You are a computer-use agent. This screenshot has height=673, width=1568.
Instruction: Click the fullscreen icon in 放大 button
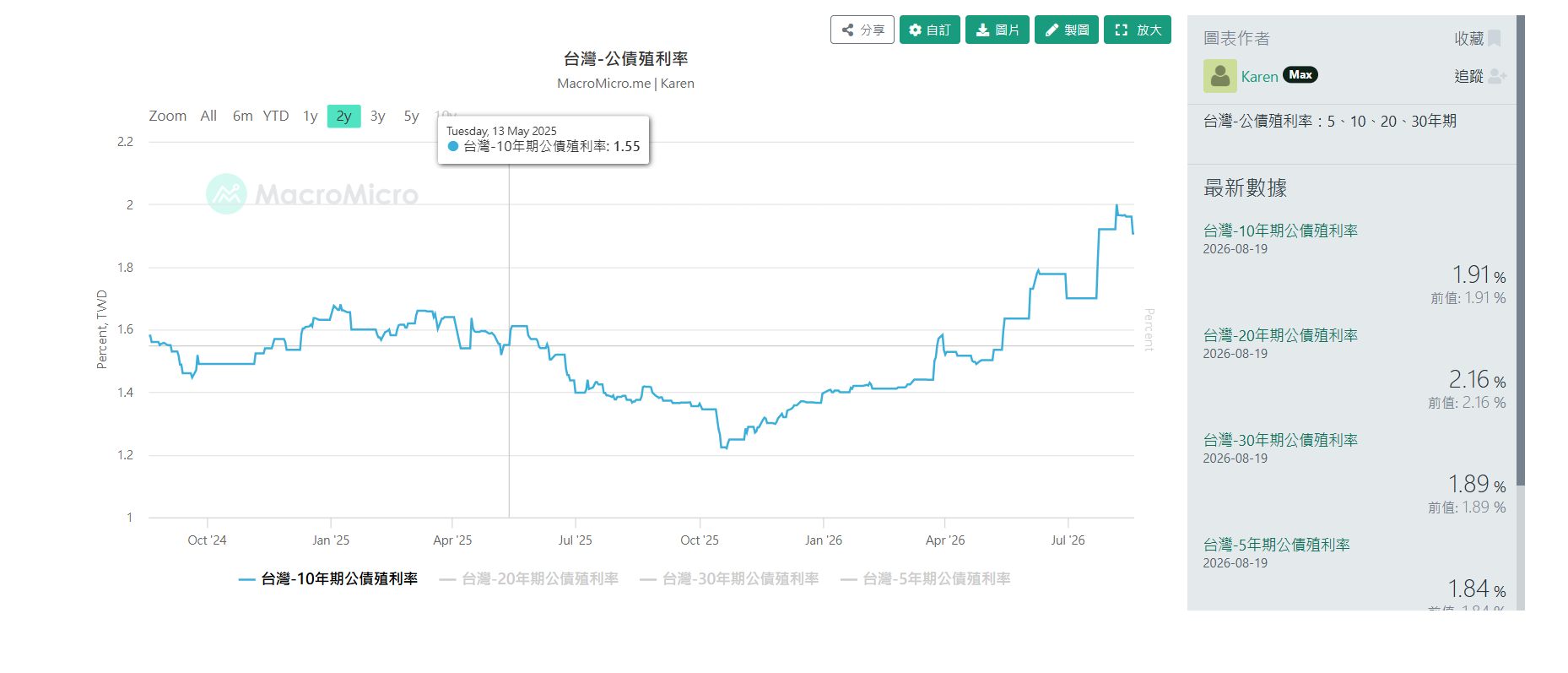point(1122,30)
